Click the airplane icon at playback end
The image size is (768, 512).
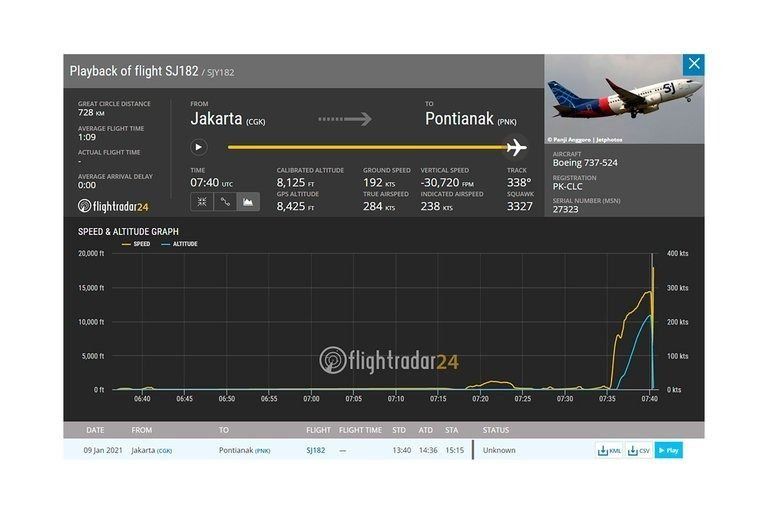(516, 148)
